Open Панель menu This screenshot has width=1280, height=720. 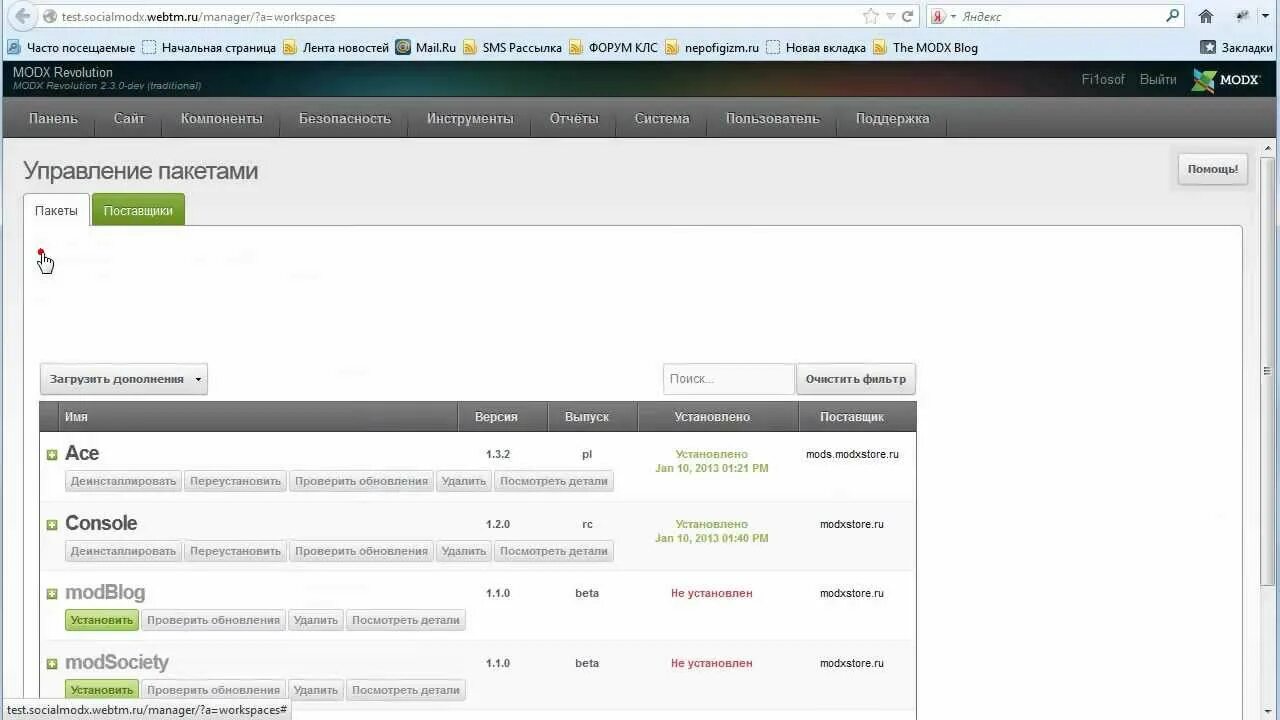53,118
